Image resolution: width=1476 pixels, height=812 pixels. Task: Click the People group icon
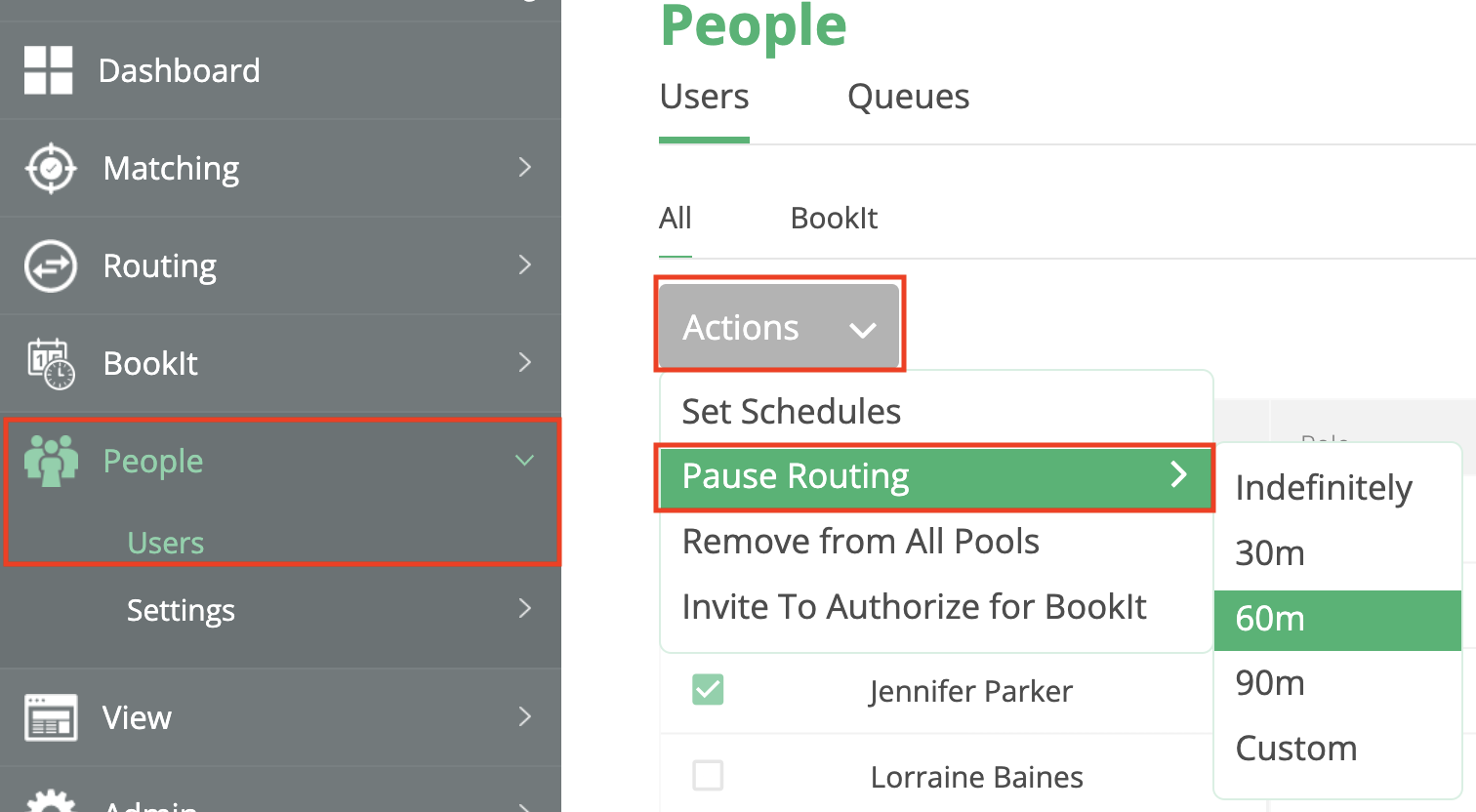[x=51, y=461]
